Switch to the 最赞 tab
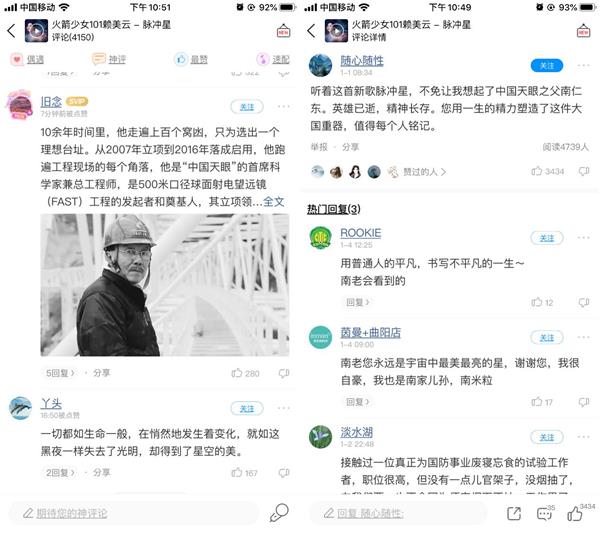This screenshot has width=600, height=533. (191, 59)
